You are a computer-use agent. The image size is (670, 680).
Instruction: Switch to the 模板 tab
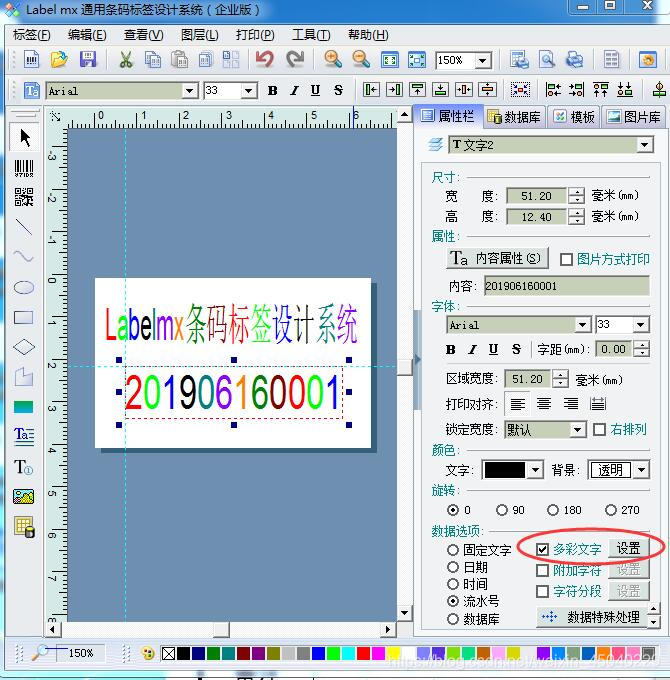coord(574,117)
